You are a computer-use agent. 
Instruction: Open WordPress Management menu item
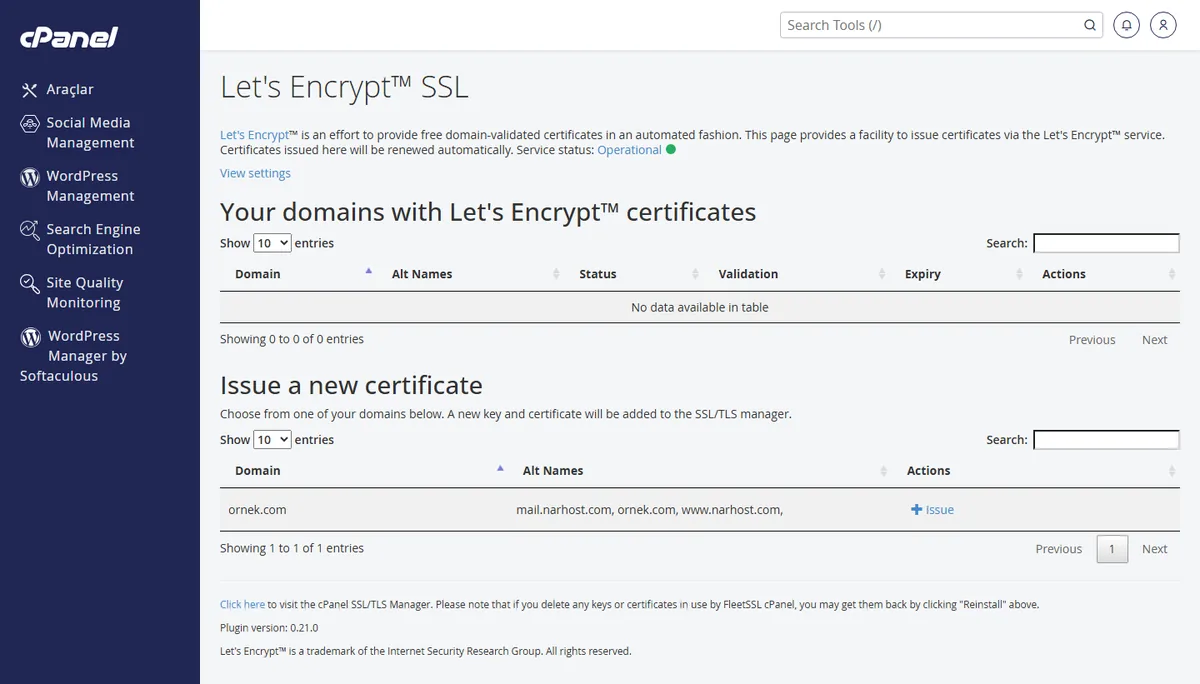(90, 186)
